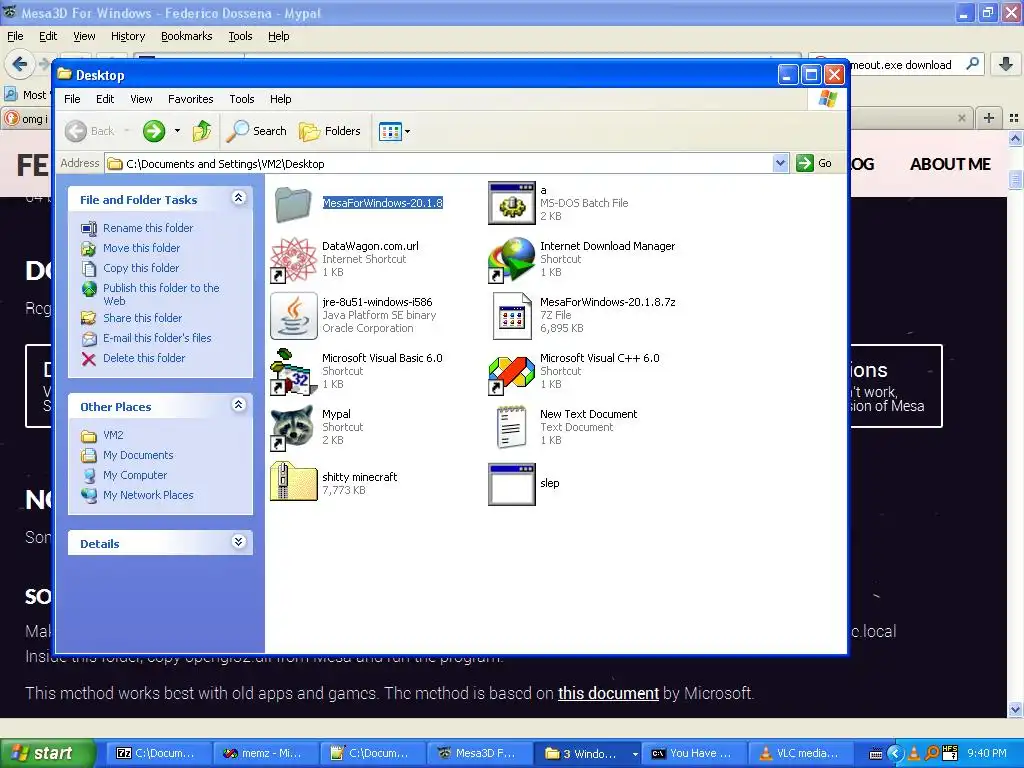Select the shitty minecraft zipped folder icon
This screenshot has width=1024, height=768.
pyautogui.click(x=294, y=482)
